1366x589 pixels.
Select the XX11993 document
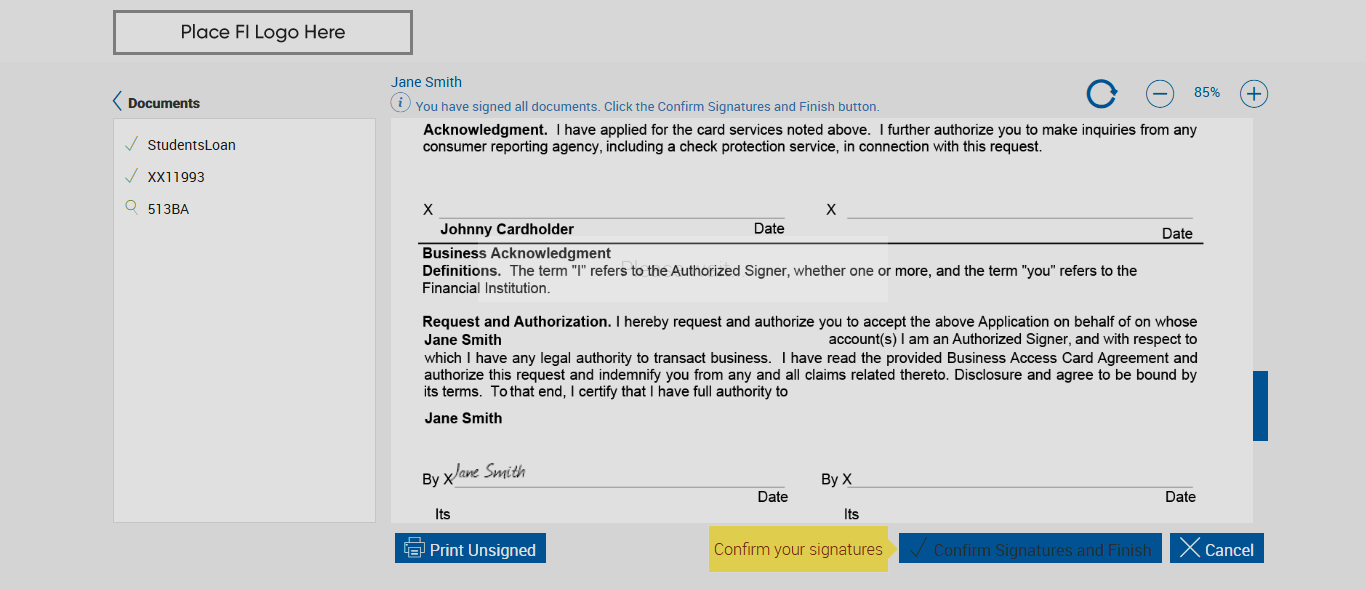tap(176, 177)
